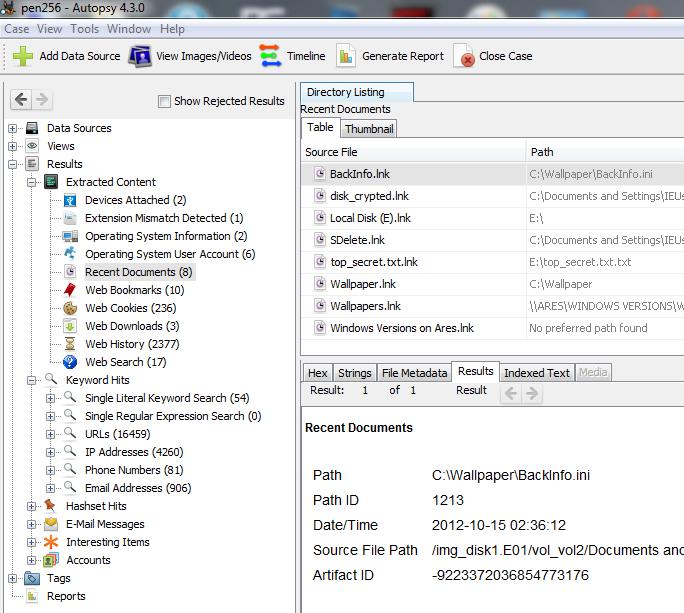Select the SDelete.lnk row

pyautogui.click(x=492, y=240)
